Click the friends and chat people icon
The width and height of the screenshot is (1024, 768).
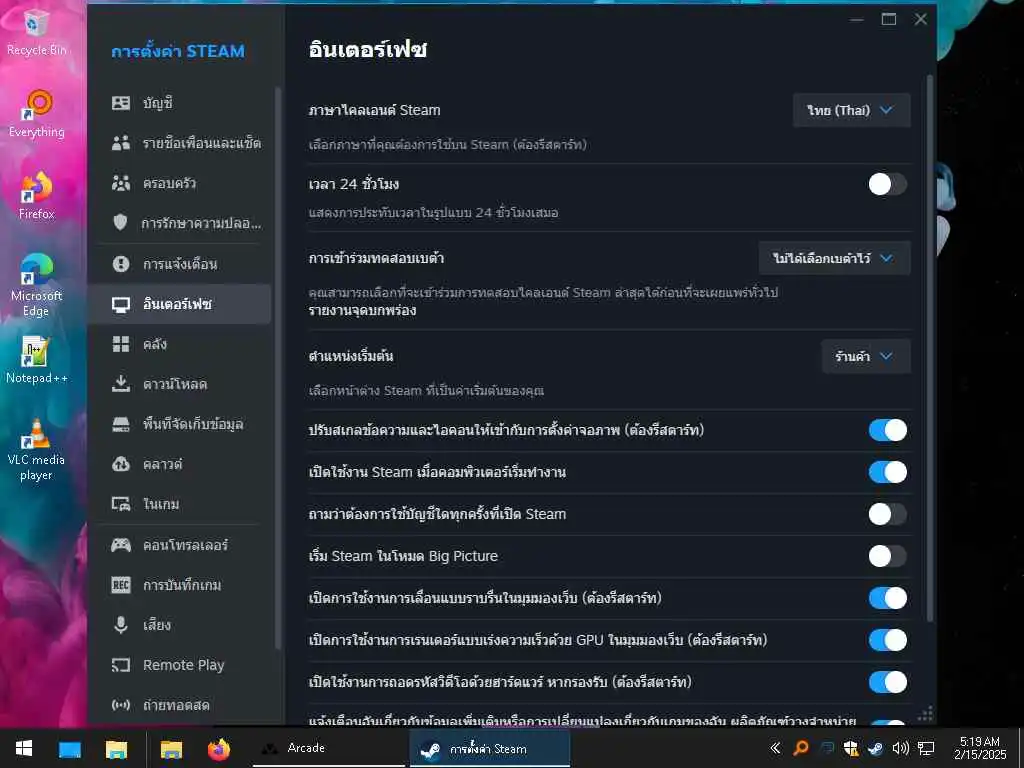tap(121, 143)
